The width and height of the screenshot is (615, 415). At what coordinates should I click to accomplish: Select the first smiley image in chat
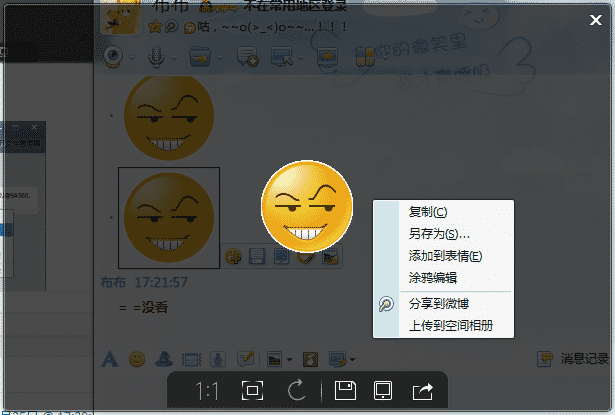(169, 118)
